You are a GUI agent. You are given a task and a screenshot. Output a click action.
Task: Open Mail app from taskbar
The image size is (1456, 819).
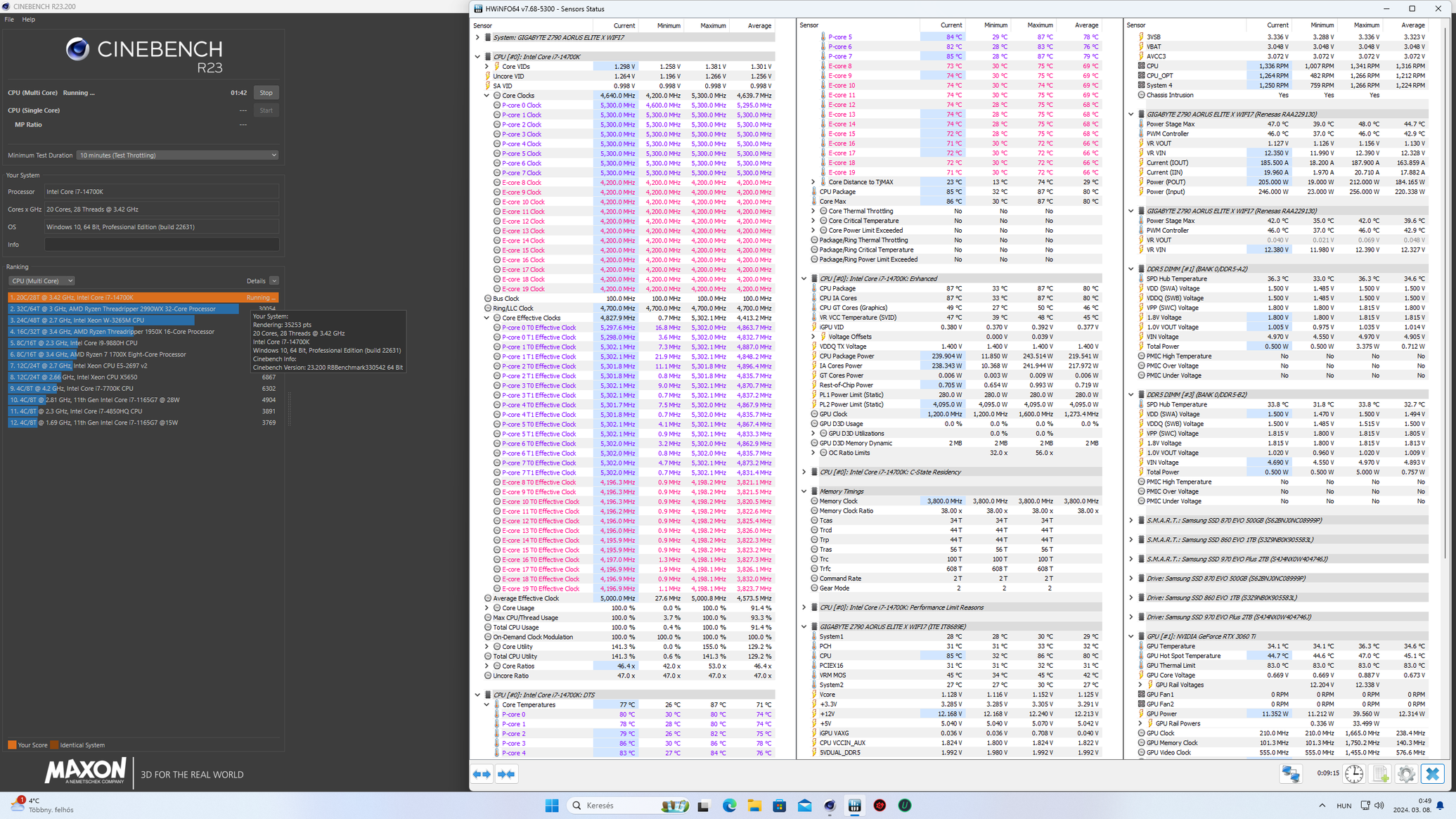click(x=805, y=806)
